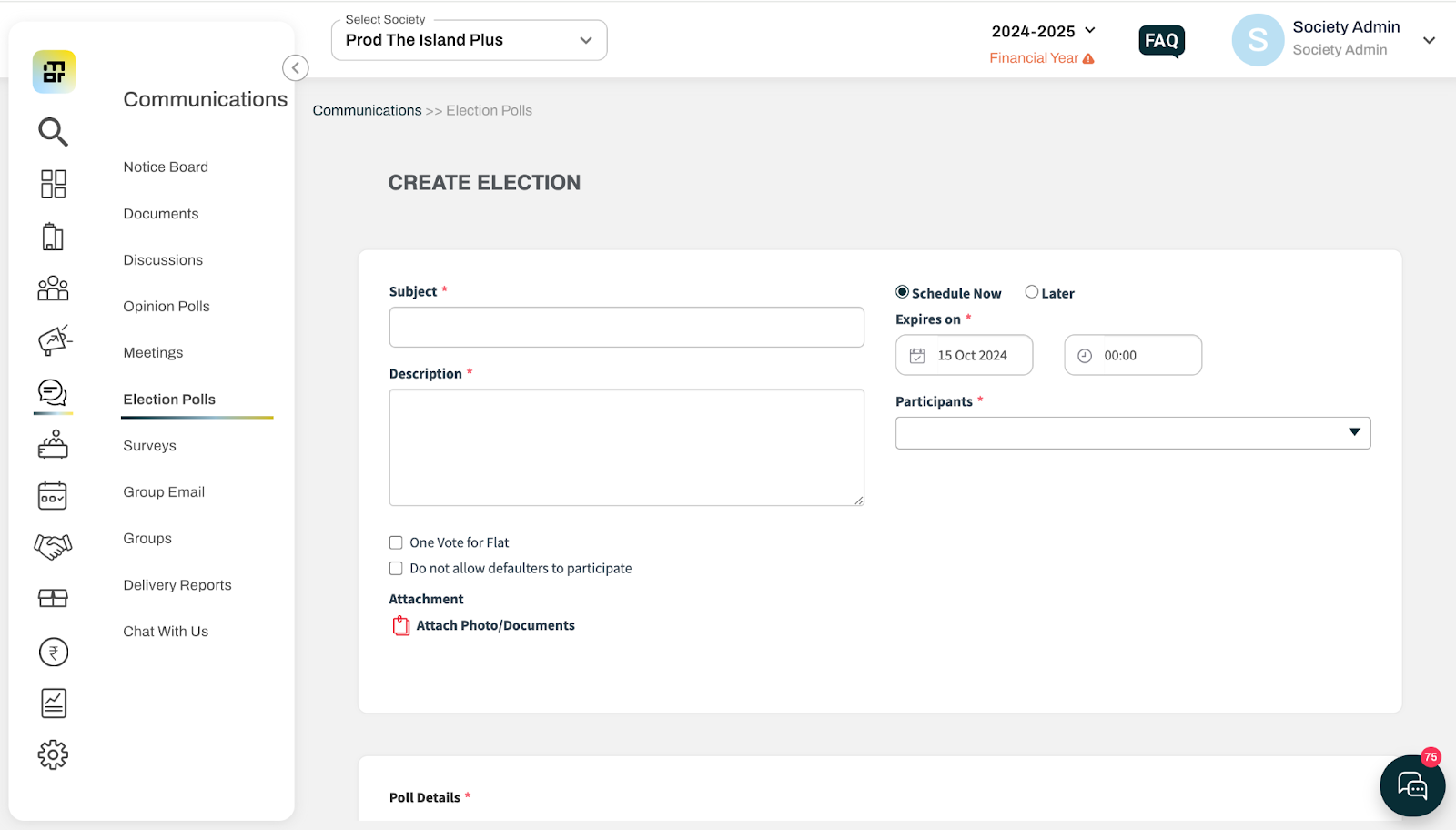Click the handshake icon in sidebar
This screenshot has height=830, width=1456.
click(x=53, y=545)
